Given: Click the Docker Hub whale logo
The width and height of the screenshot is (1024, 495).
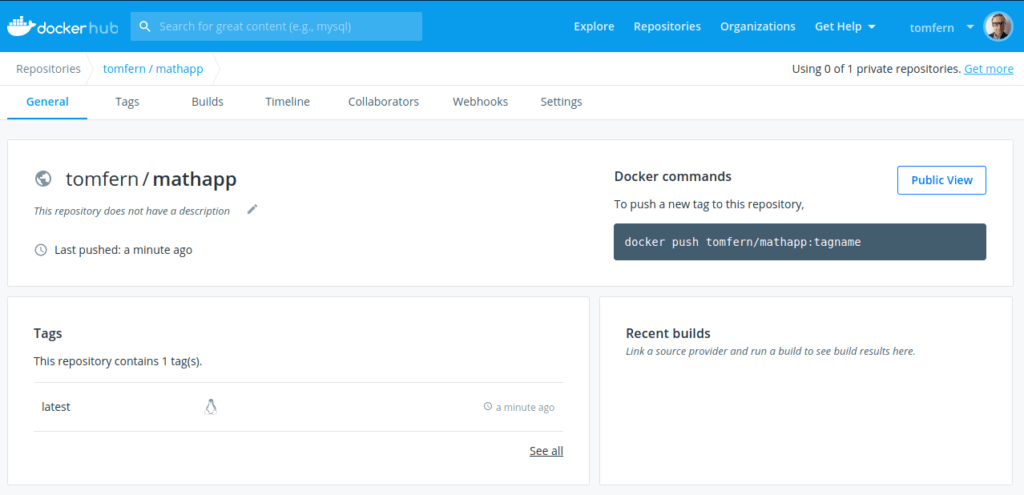Looking at the screenshot, I should [63, 27].
